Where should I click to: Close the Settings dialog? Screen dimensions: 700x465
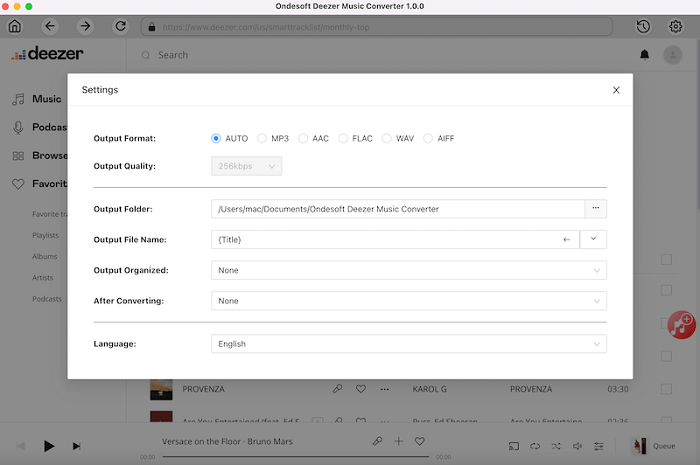click(616, 90)
